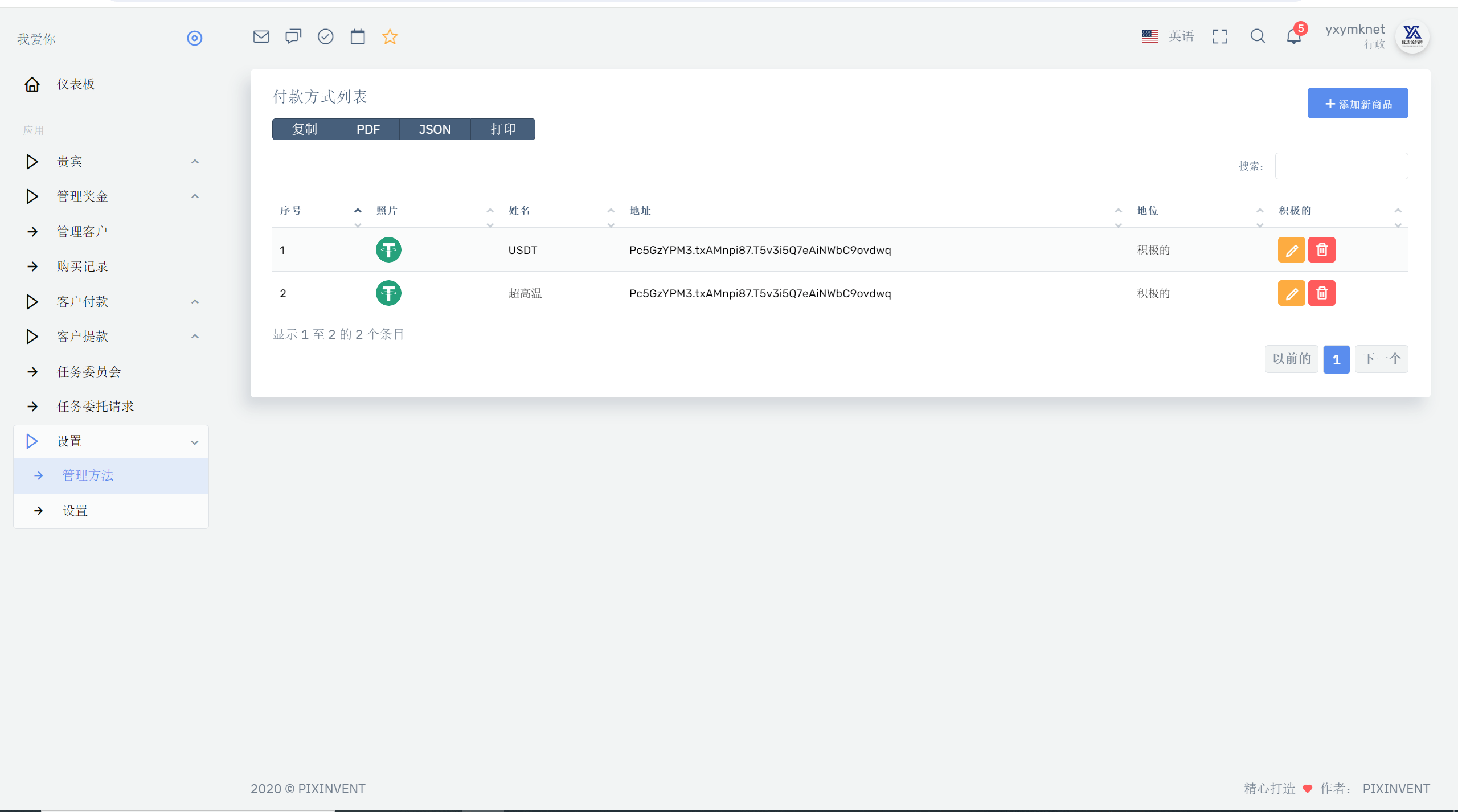This screenshot has width=1458, height=812.
Task: Click the yellow star bookmark icon
Action: (x=390, y=37)
